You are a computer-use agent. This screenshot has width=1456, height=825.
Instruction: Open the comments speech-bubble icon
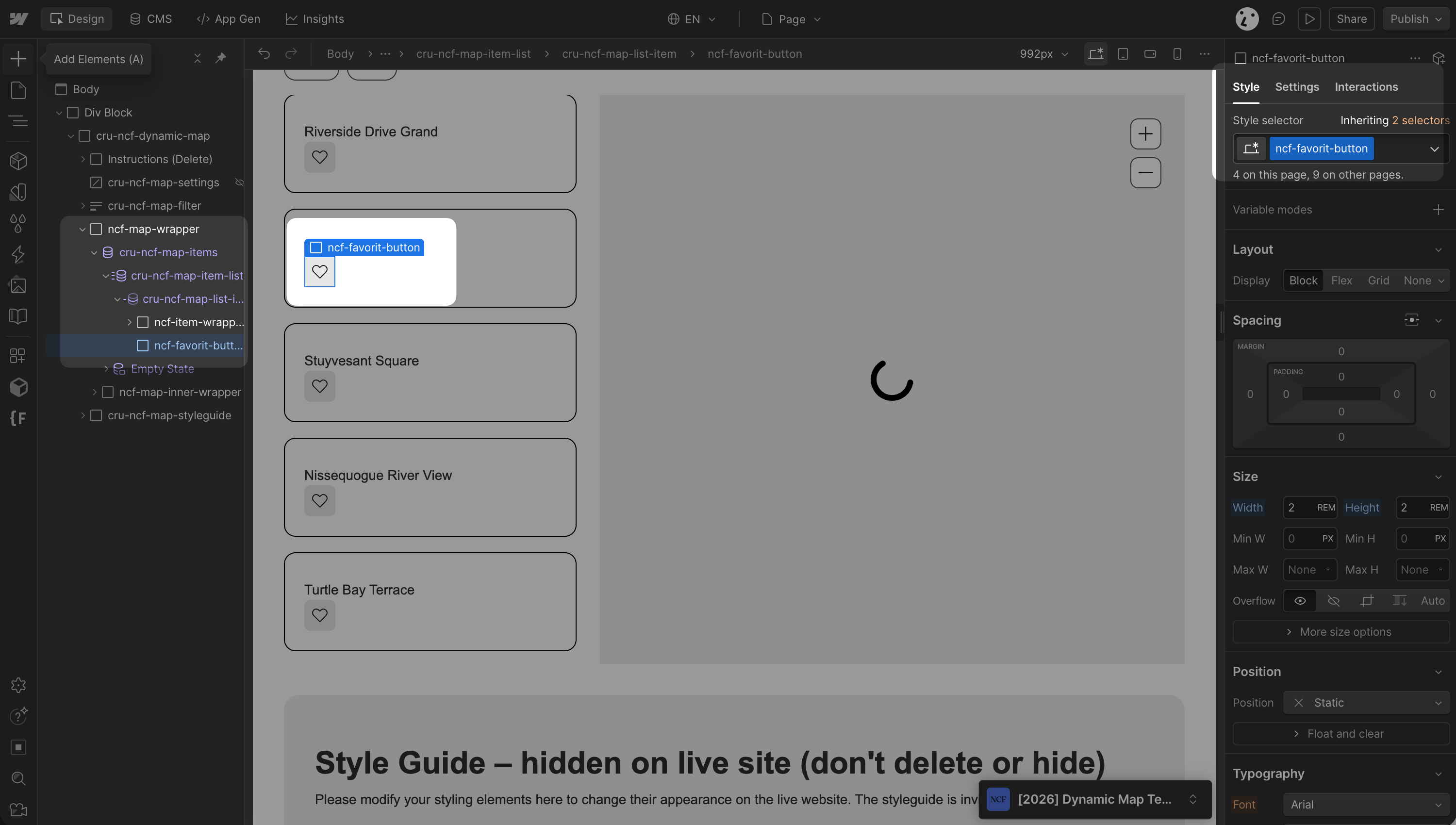click(1278, 19)
